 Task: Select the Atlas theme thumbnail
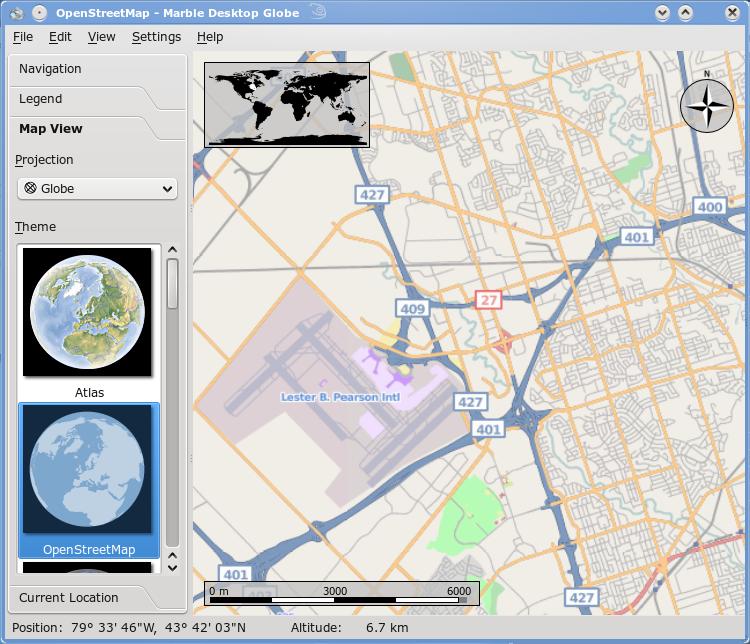click(x=88, y=313)
